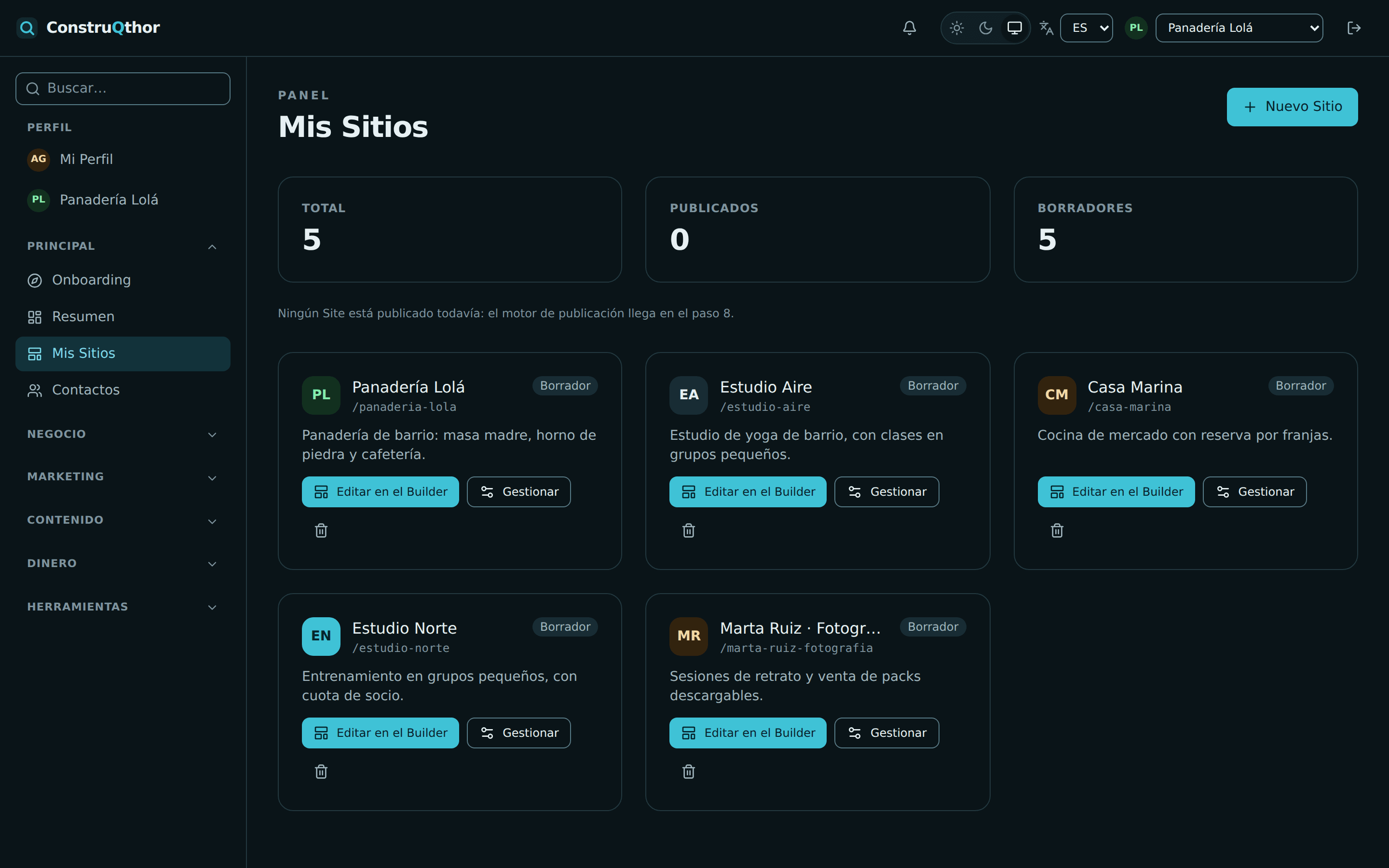The height and width of the screenshot is (868, 1389).
Task: Click Gestionar for Estudio Norte
Action: (519, 733)
